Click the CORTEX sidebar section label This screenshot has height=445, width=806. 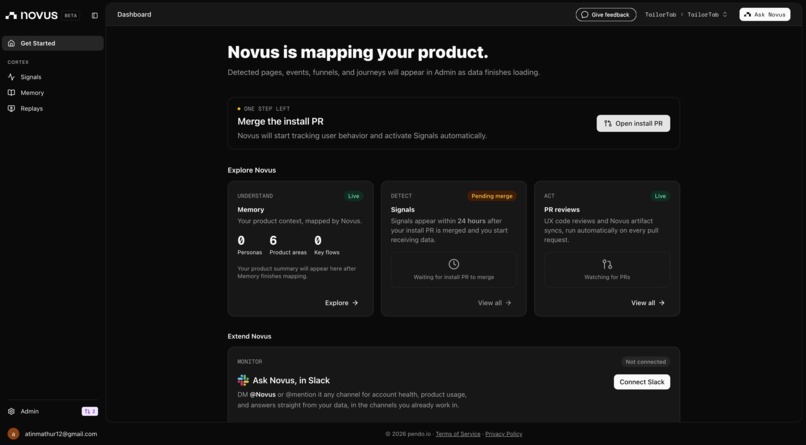coord(18,62)
